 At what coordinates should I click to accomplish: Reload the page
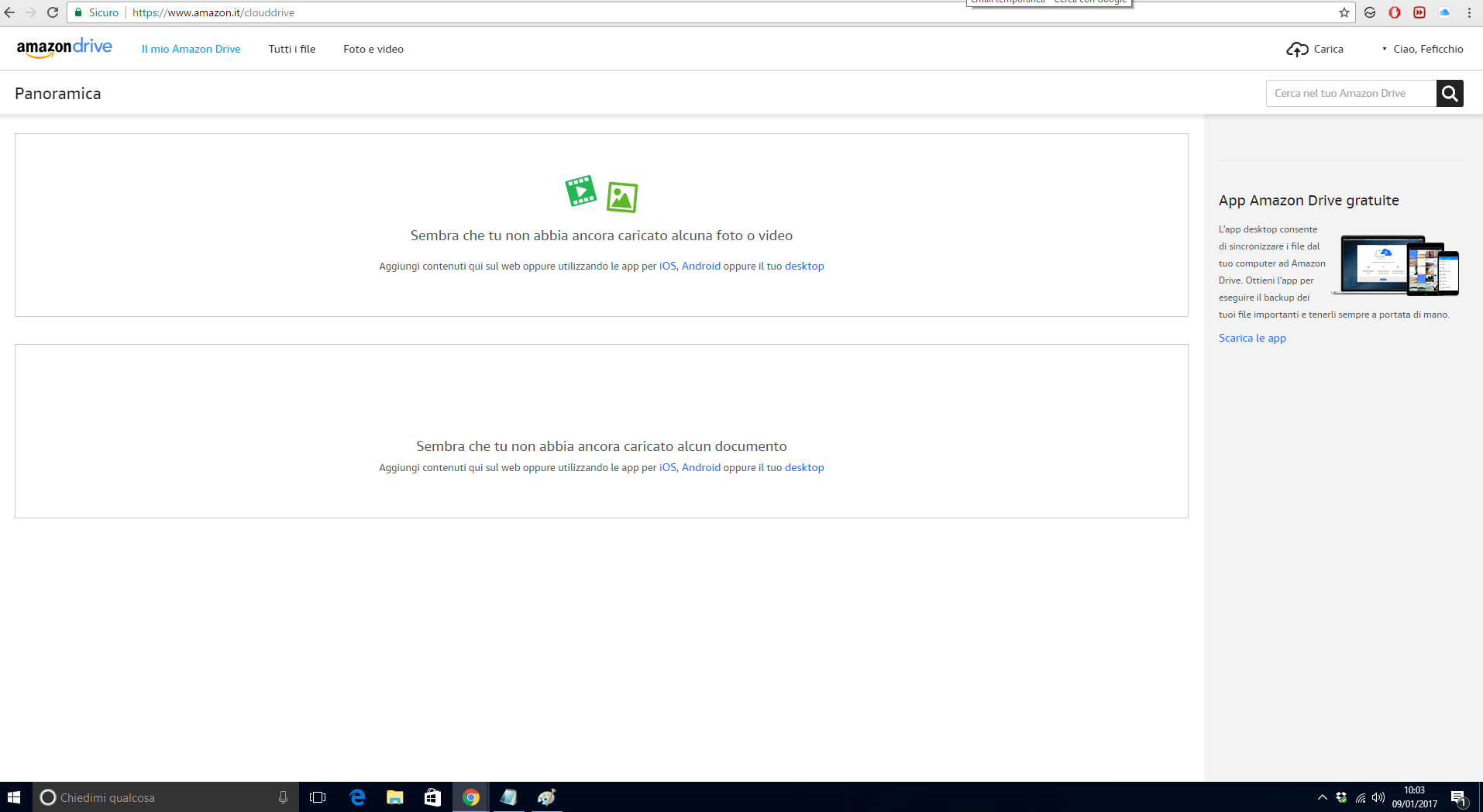53,12
